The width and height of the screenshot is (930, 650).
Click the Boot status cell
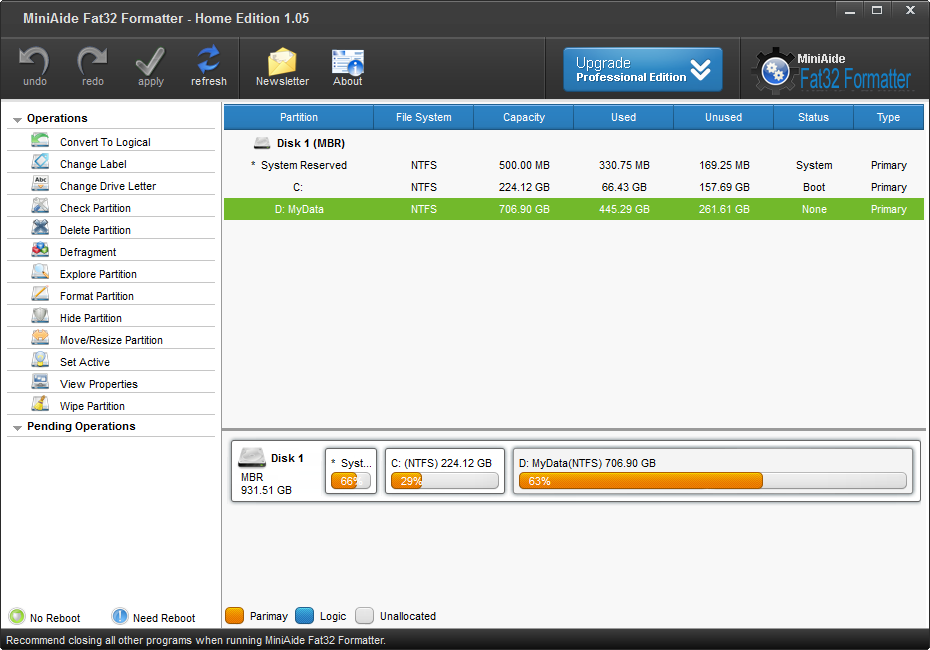(814, 187)
